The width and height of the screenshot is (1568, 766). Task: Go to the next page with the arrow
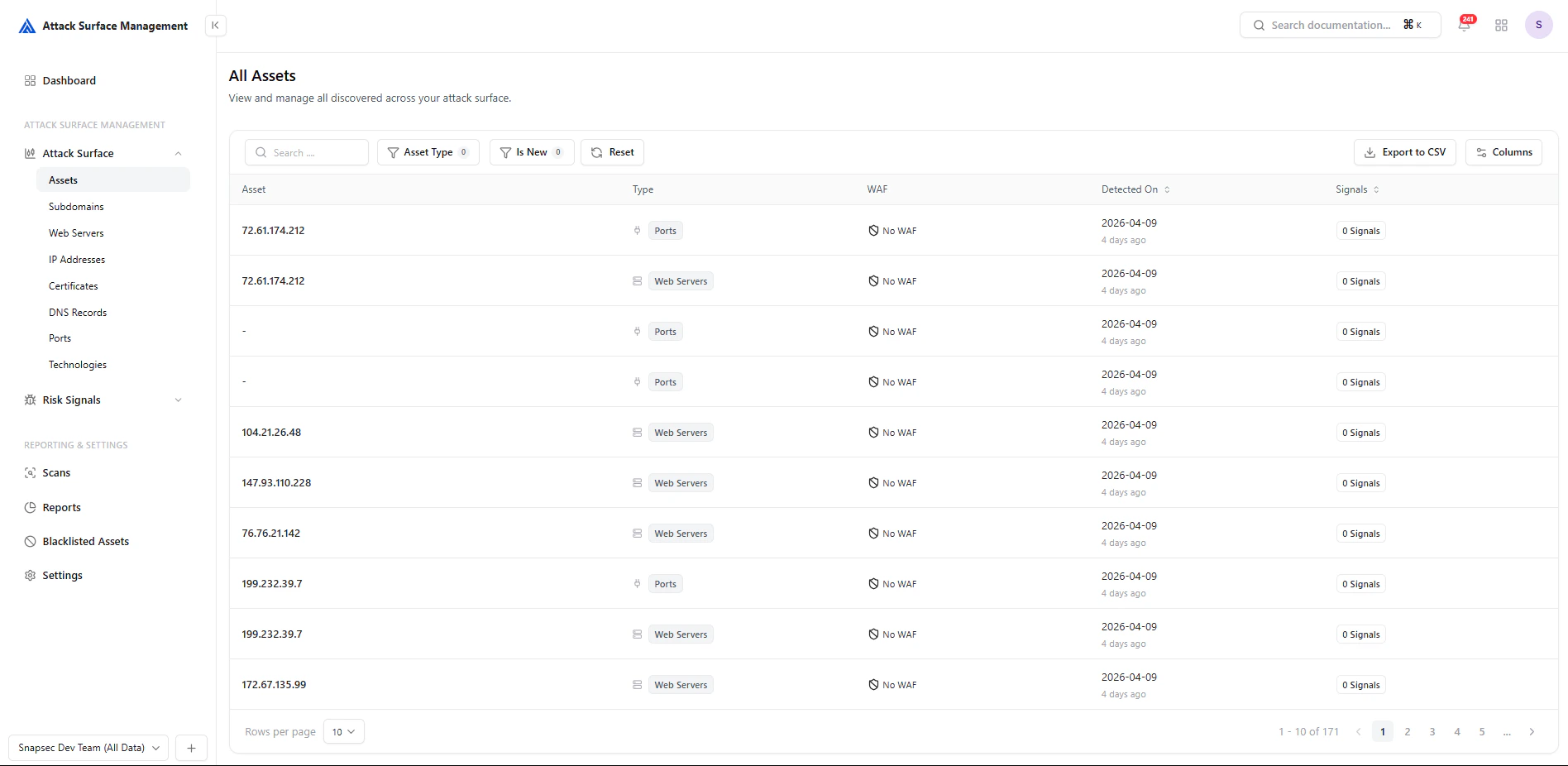(x=1532, y=731)
